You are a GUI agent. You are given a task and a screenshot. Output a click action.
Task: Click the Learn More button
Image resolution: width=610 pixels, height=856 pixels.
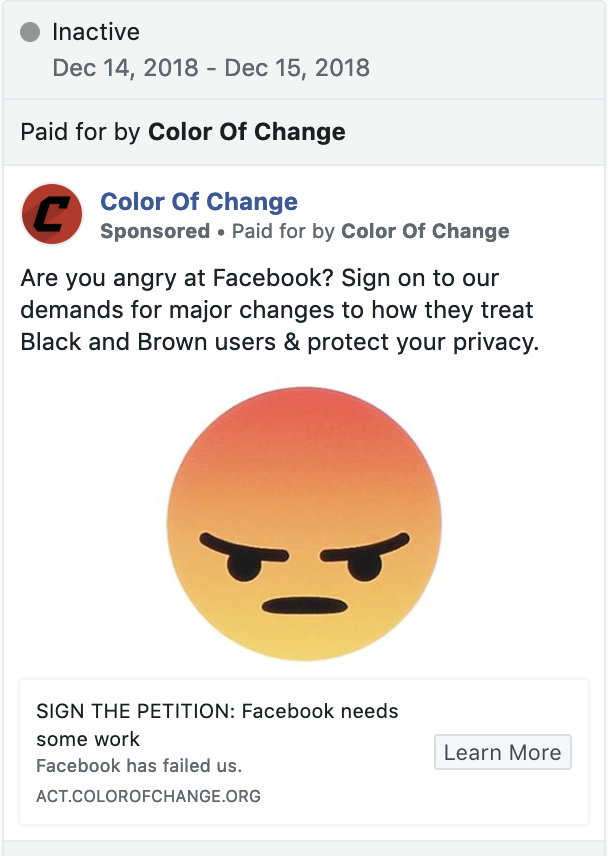(502, 752)
